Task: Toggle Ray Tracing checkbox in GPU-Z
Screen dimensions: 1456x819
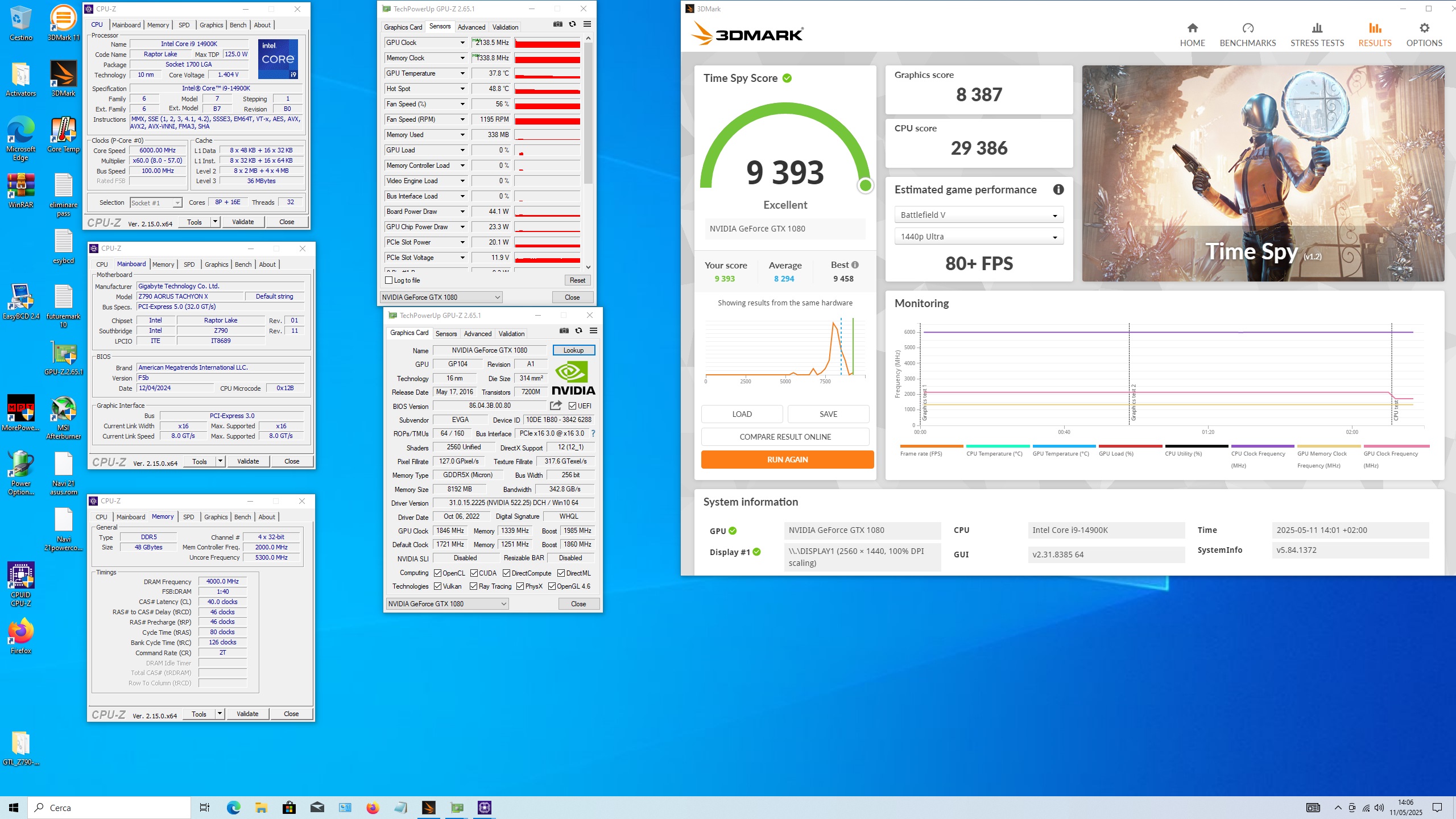Action: (x=474, y=586)
